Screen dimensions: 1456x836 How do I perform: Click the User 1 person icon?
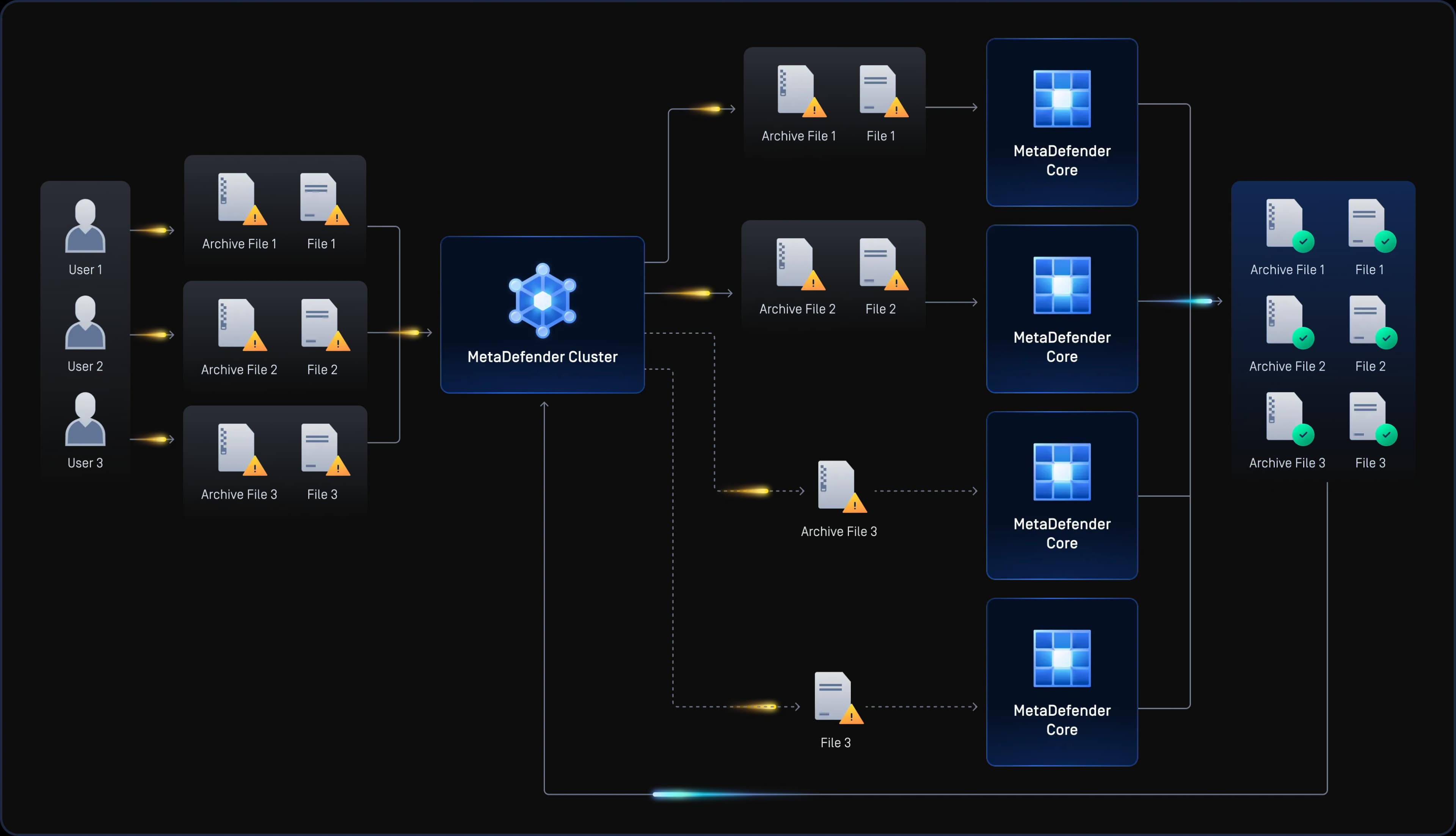coord(85,226)
